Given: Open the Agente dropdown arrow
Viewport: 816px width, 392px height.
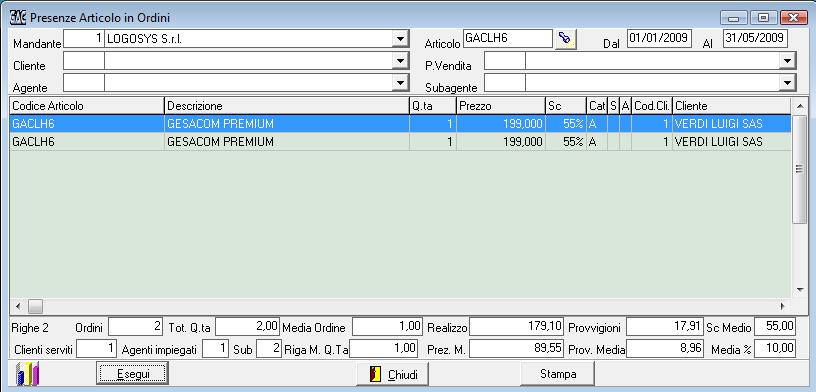Looking at the screenshot, I should click(x=400, y=82).
